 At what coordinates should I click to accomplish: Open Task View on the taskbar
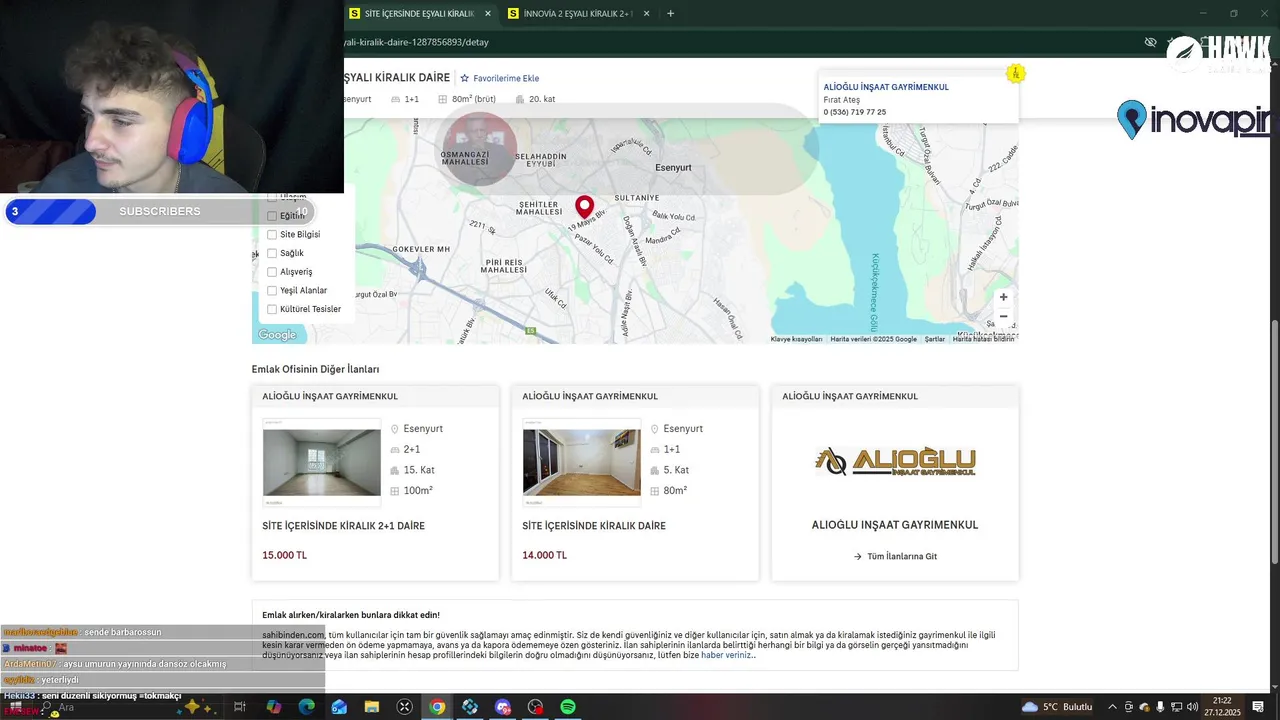point(240,707)
